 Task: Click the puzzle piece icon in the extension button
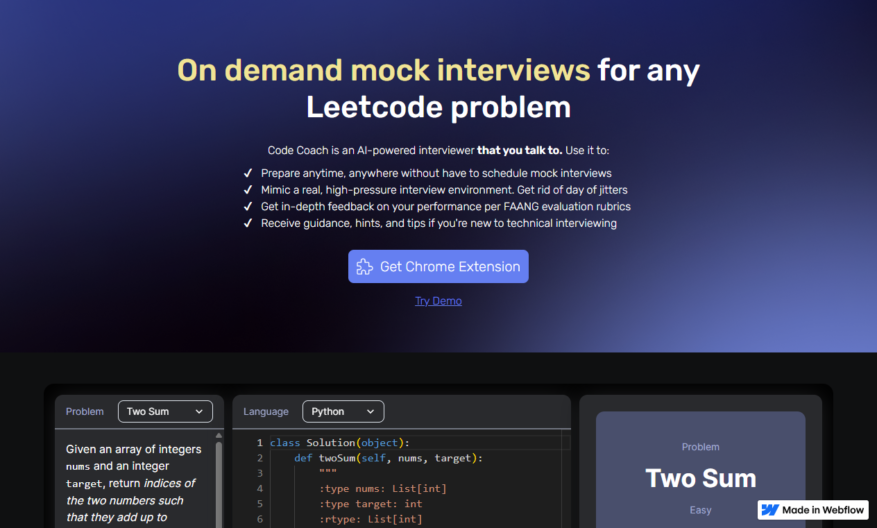tap(365, 267)
